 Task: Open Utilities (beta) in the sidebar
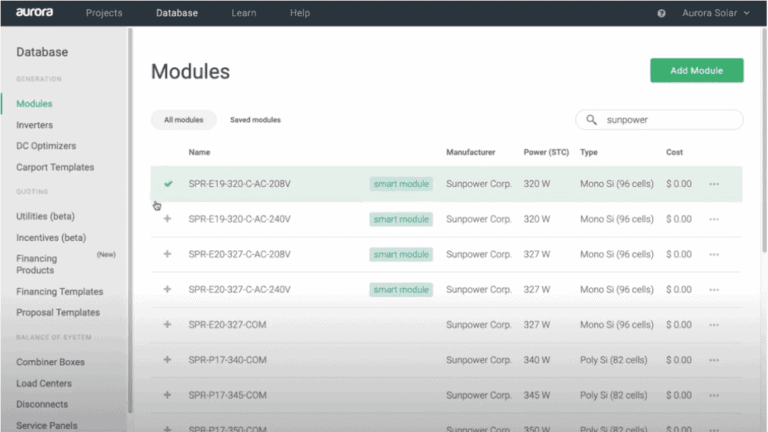pos(46,216)
